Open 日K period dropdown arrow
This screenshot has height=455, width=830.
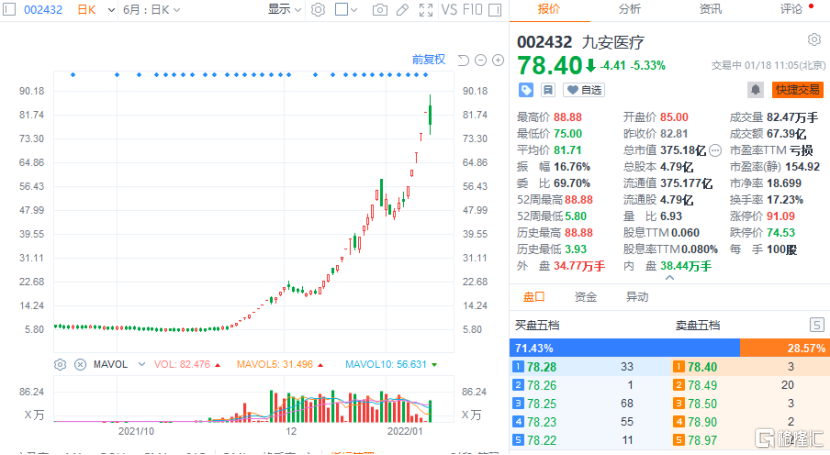[x=111, y=10]
